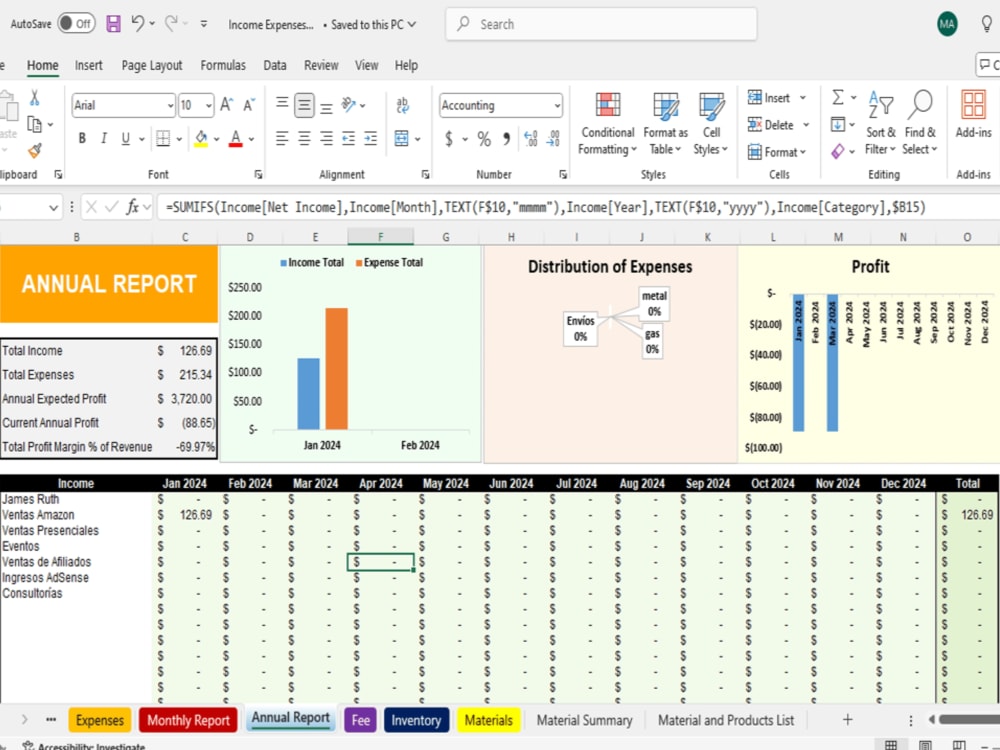Click the Format as Table icon
This screenshot has height=750, width=1000.
664,124
